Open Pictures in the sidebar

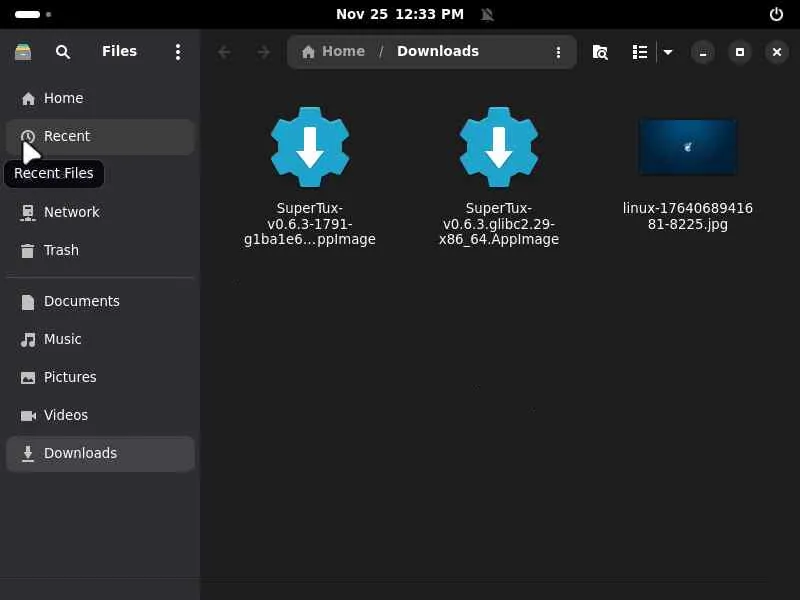pos(101,378)
